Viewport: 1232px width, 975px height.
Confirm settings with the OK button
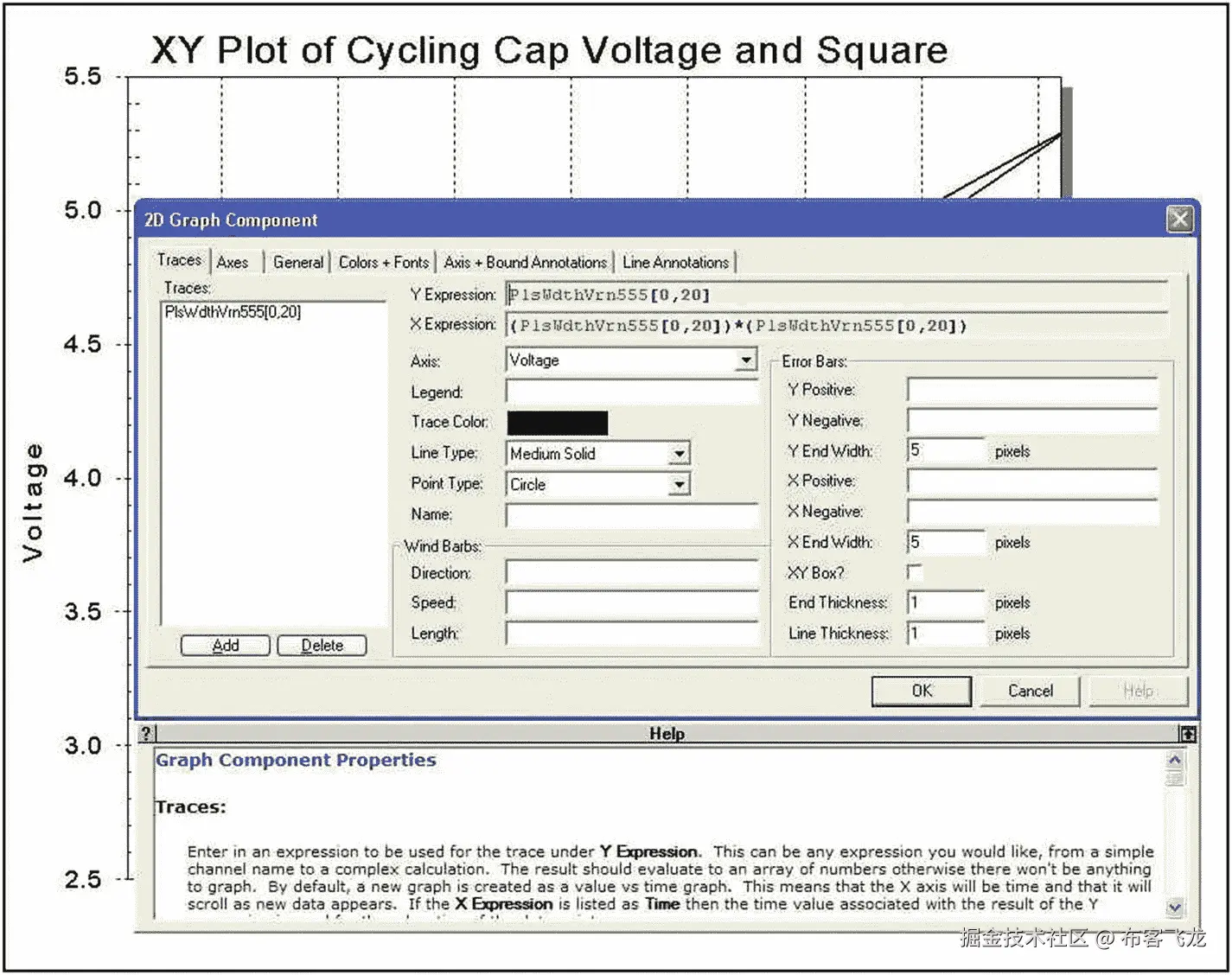coord(921,691)
